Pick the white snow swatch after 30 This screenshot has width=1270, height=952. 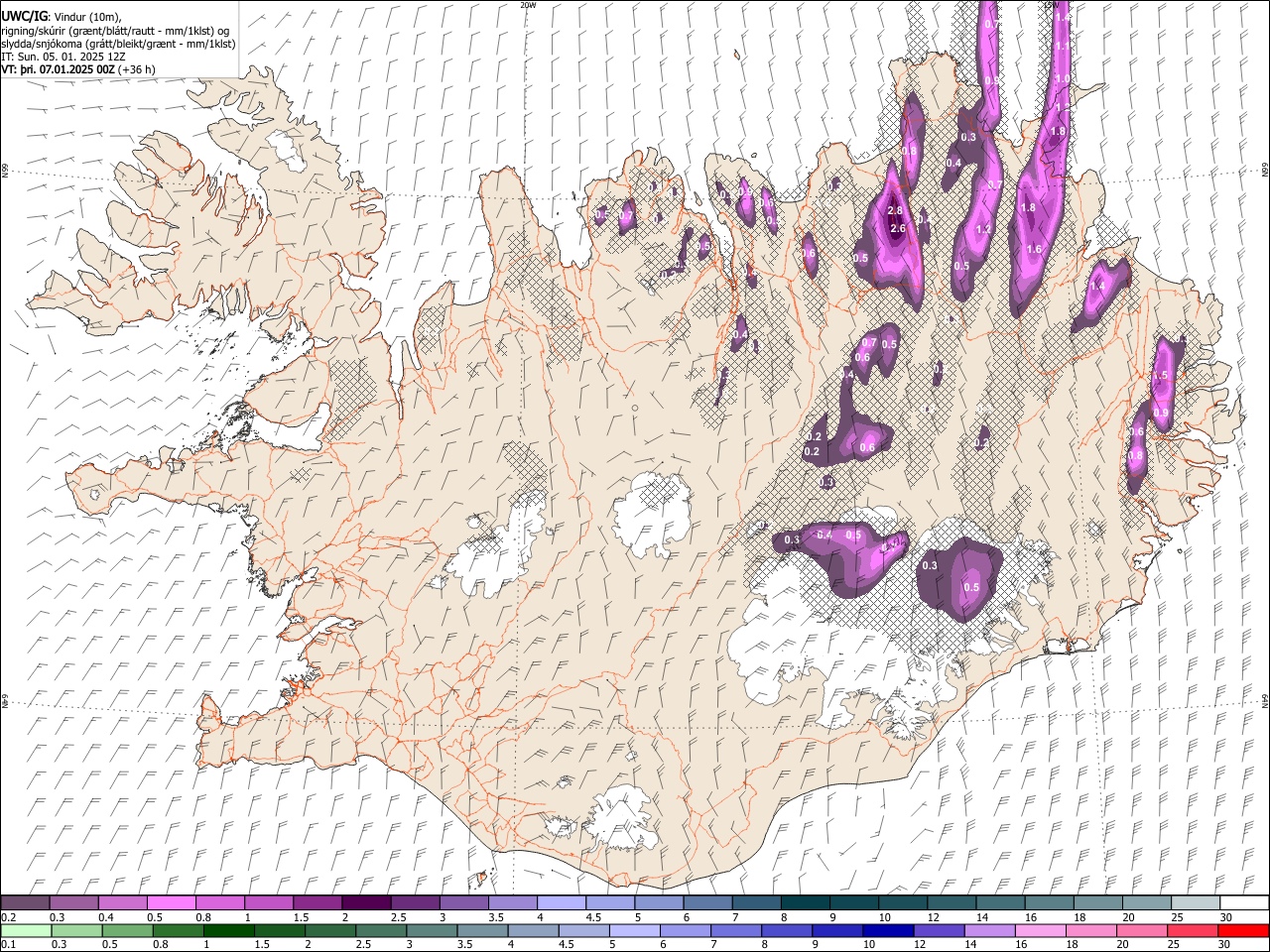[x=1244, y=902]
